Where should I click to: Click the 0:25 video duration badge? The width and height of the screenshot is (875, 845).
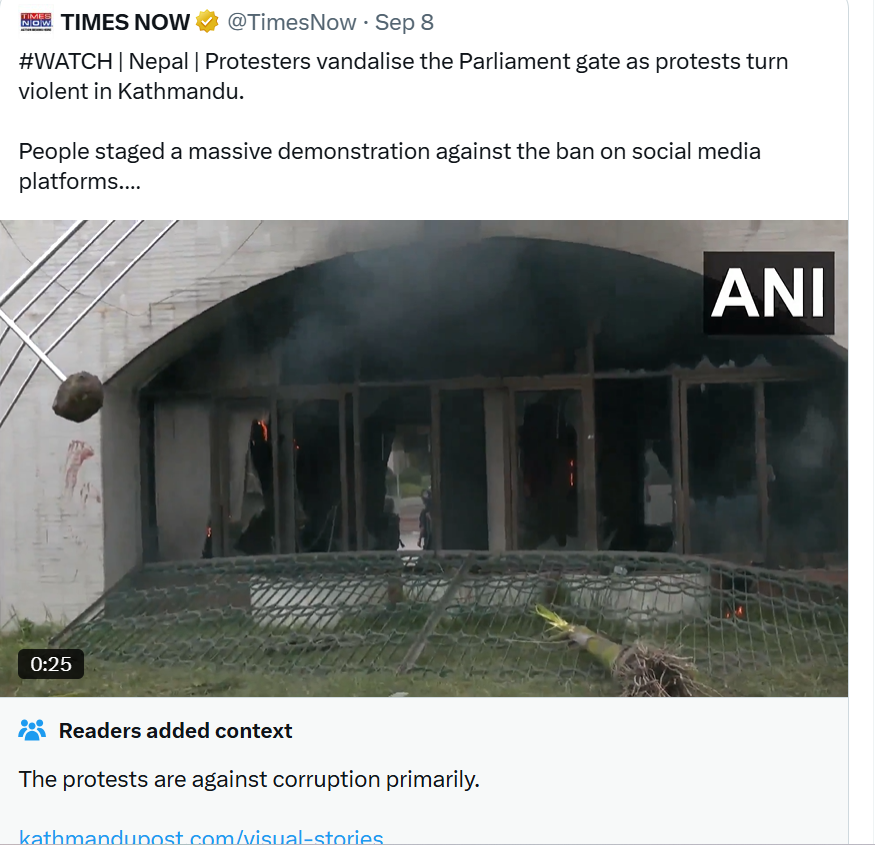(x=51, y=664)
